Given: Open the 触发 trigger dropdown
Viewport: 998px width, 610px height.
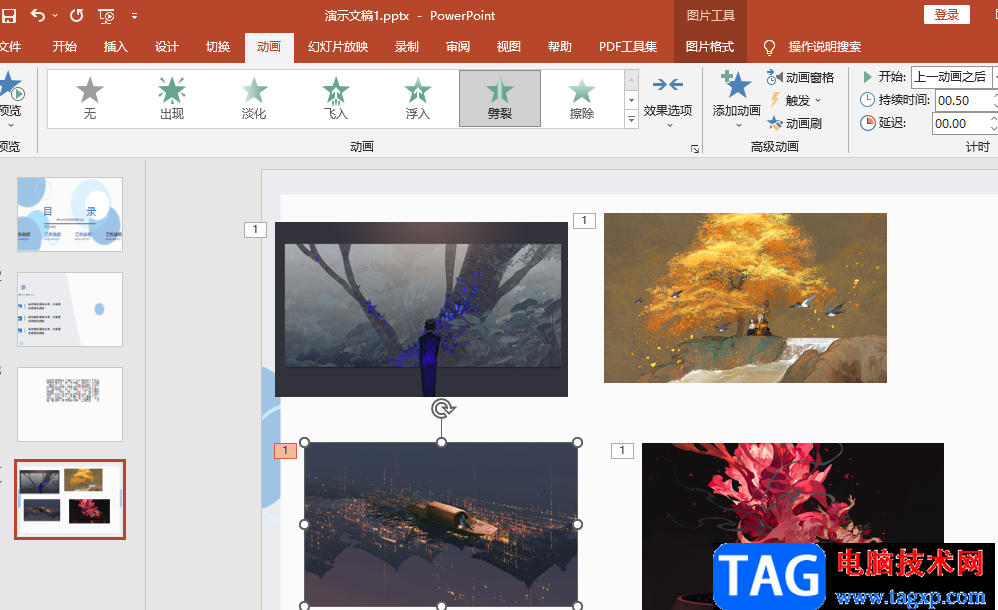Looking at the screenshot, I should coord(796,101).
